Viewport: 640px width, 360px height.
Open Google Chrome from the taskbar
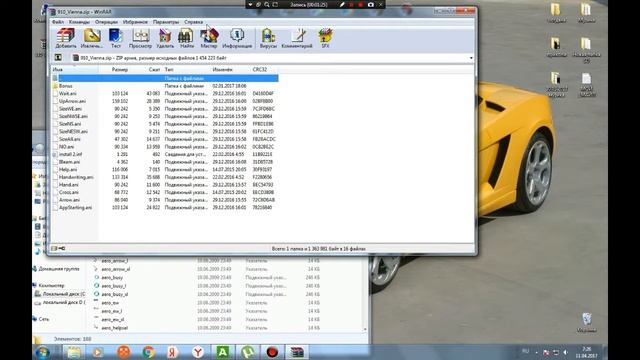[149, 352]
